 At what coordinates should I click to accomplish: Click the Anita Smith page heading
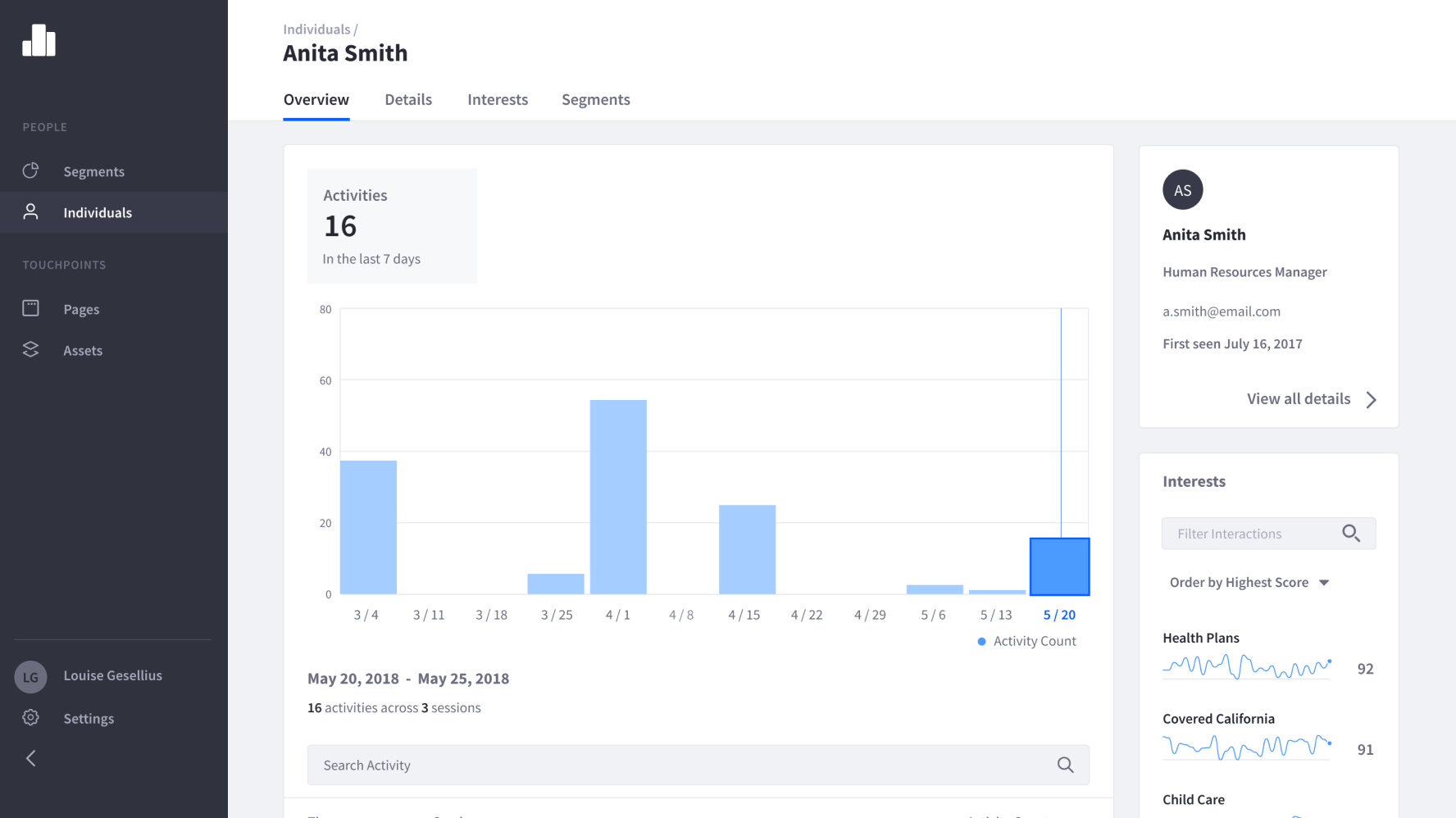pos(345,53)
